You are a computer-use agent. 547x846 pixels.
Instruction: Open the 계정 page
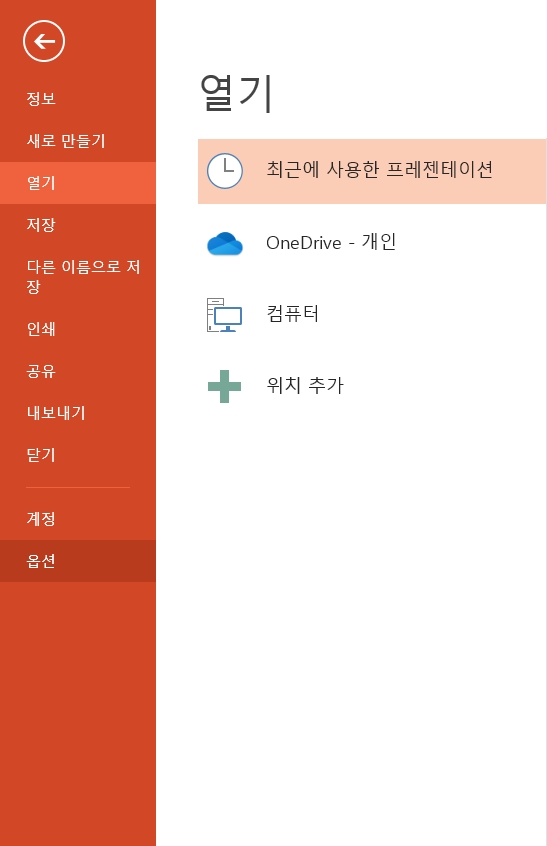click(x=78, y=519)
